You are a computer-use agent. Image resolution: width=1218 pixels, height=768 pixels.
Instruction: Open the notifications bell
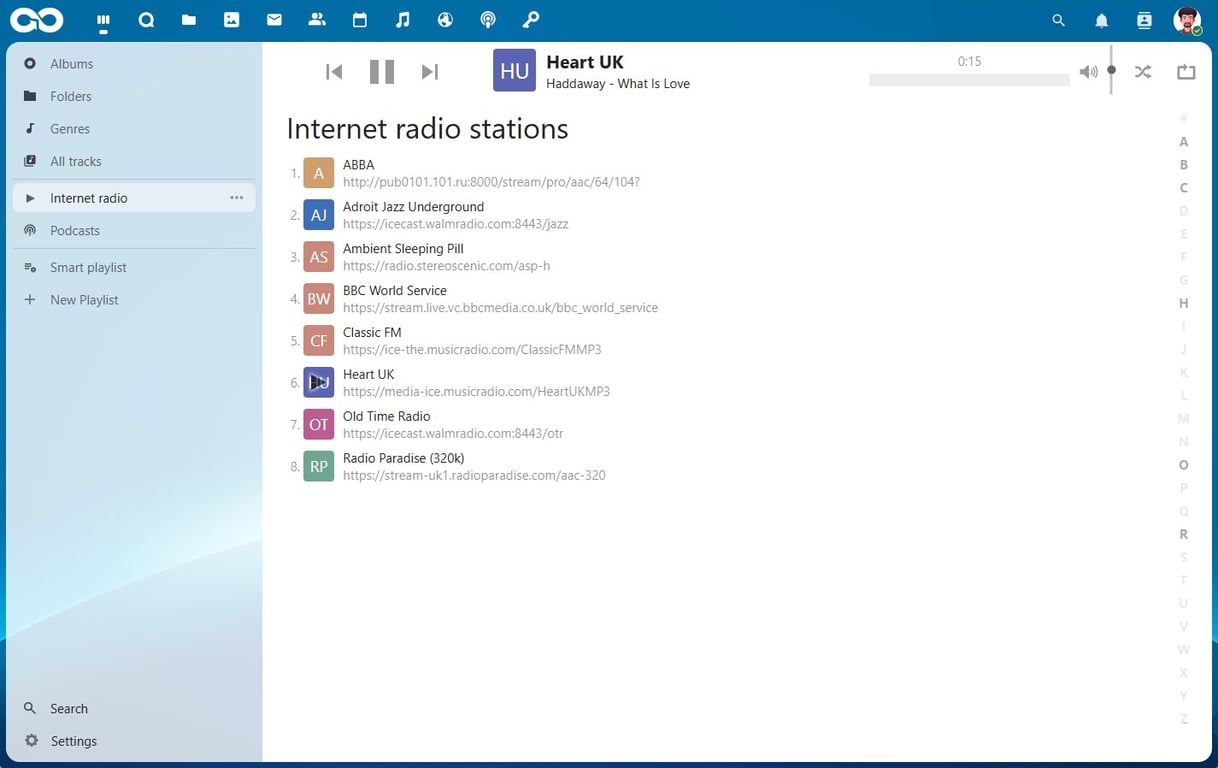tap(1102, 20)
